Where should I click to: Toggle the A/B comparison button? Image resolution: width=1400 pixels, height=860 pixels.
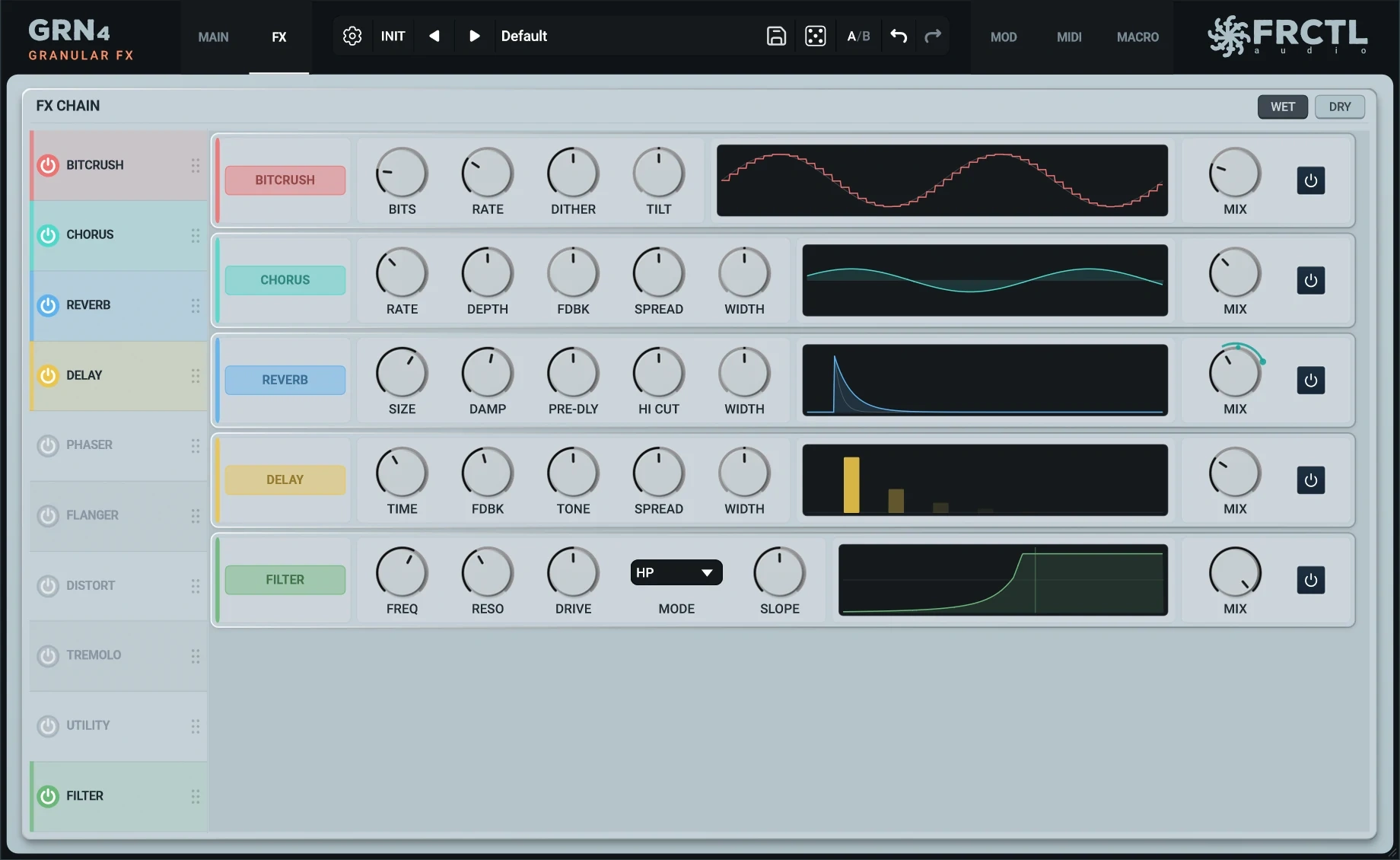click(x=858, y=36)
